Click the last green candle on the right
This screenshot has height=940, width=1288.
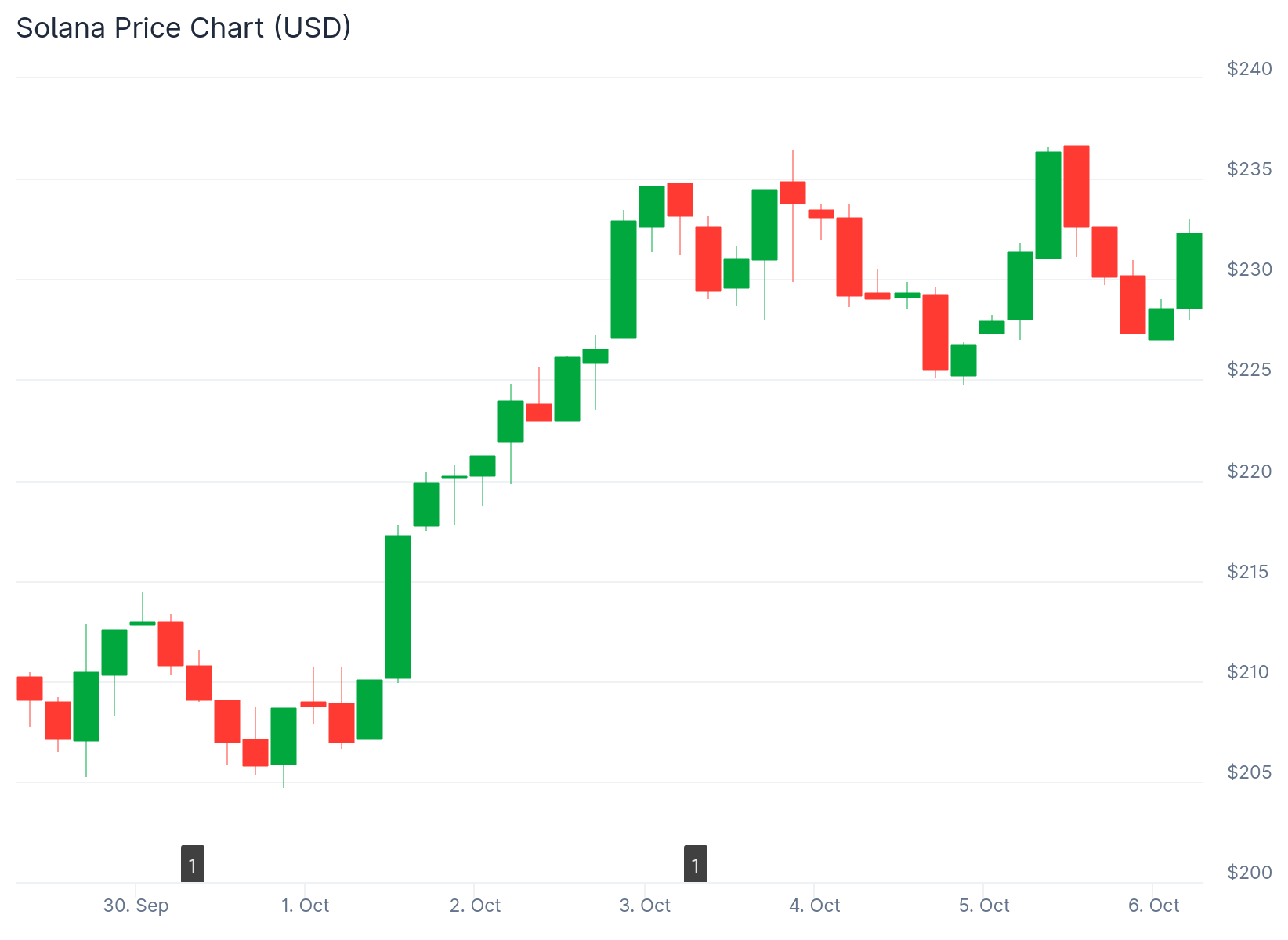pyautogui.click(x=1189, y=271)
